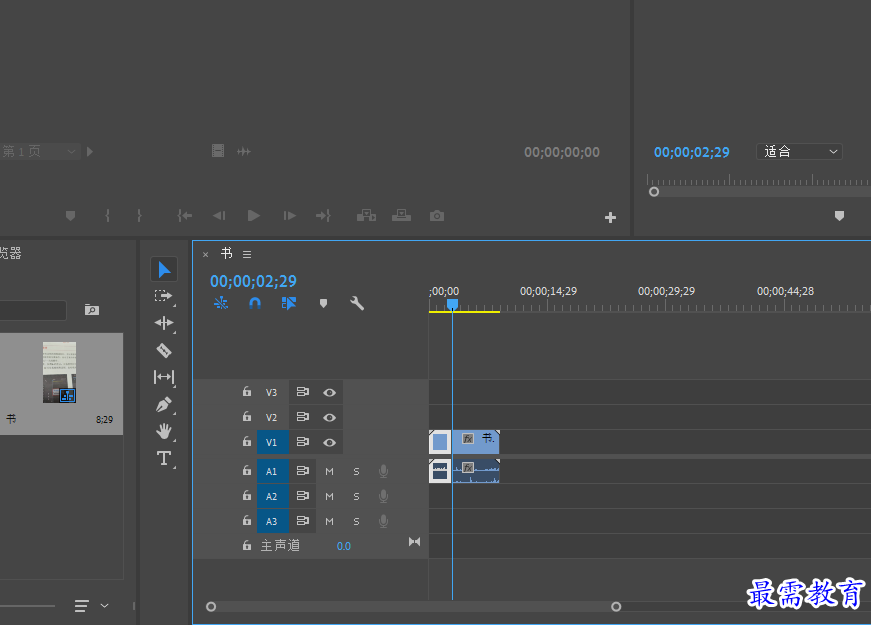This screenshot has width=871, height=625.
Task: Toggle V1 track output eye
Action: [329, 443]
